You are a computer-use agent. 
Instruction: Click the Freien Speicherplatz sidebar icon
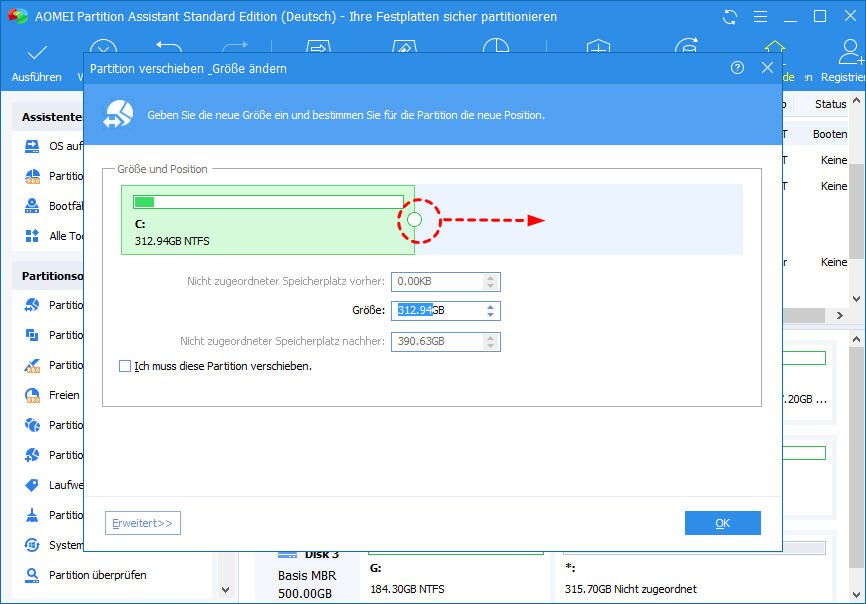click(30, 394)
